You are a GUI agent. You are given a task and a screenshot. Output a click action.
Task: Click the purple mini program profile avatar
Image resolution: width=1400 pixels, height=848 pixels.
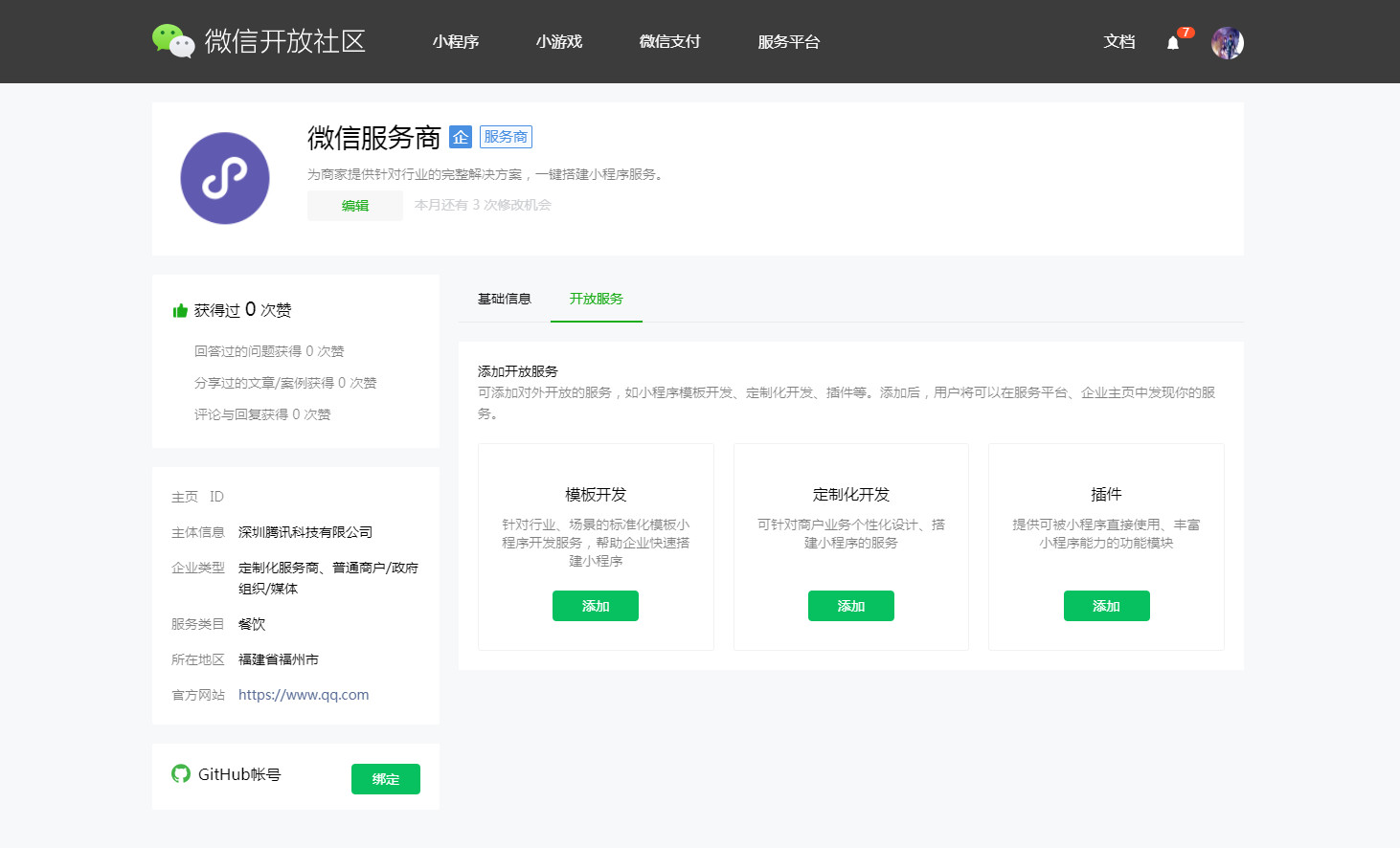tap(225, 178)
